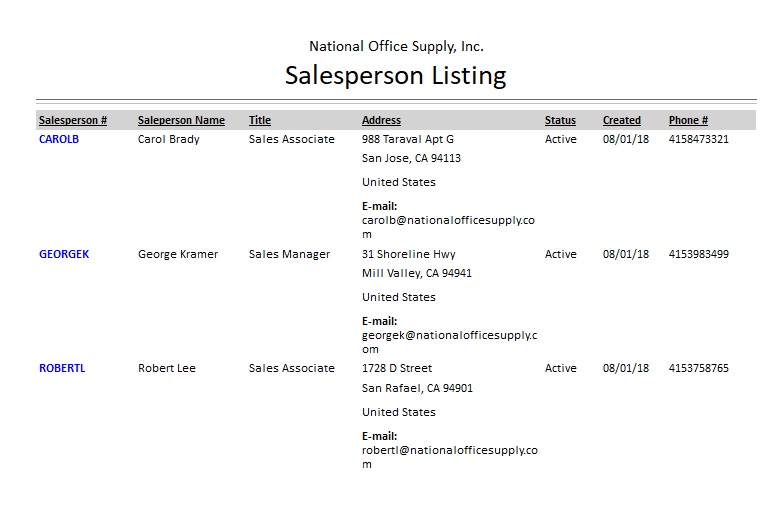Click the Salesperson Listing report title
This screenshot has height=507, width=781.
(x=396, y=76)
